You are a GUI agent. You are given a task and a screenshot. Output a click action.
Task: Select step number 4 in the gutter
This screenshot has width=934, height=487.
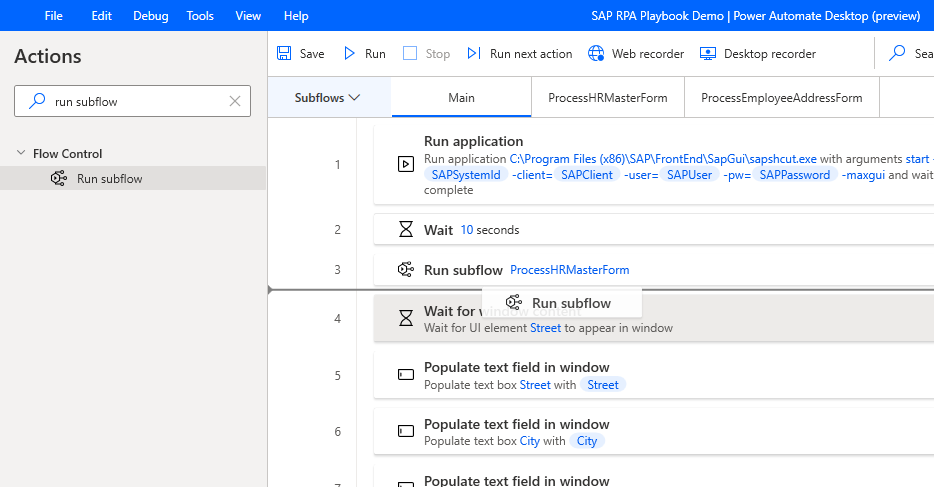point(338,319)
